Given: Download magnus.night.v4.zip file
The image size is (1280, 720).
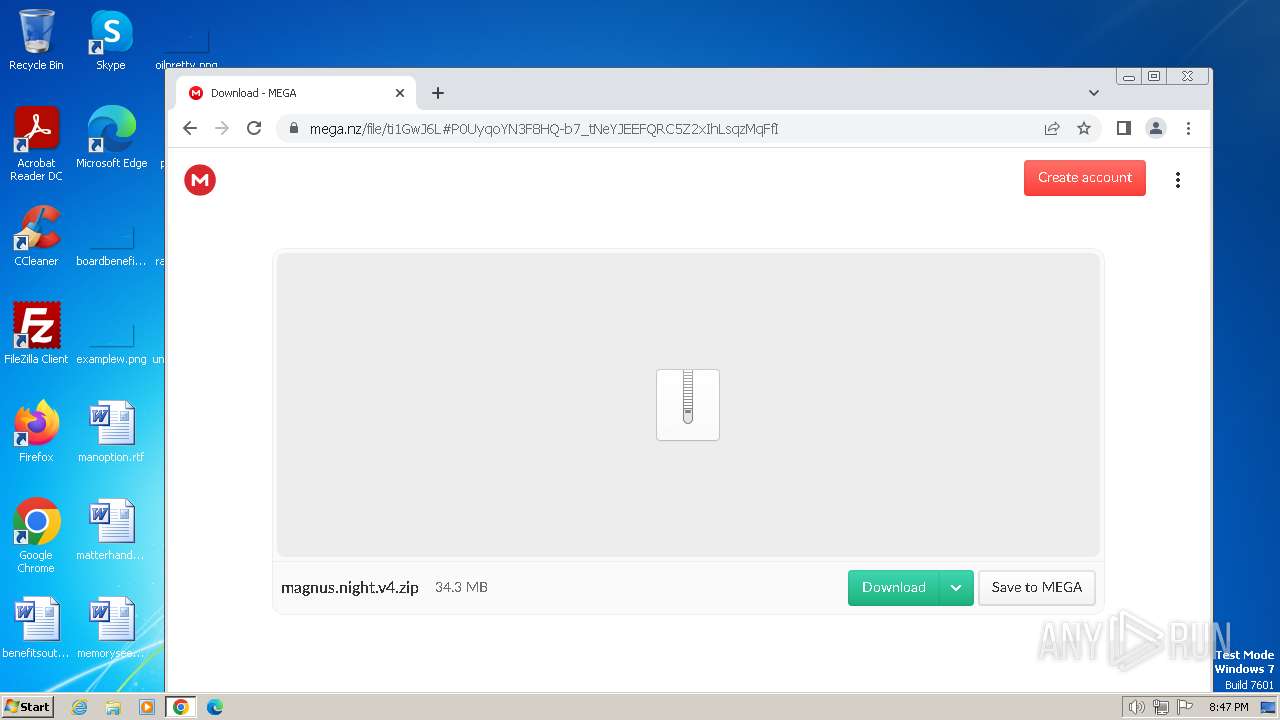Looking at the screenshot, I should [x=894, y=588].
